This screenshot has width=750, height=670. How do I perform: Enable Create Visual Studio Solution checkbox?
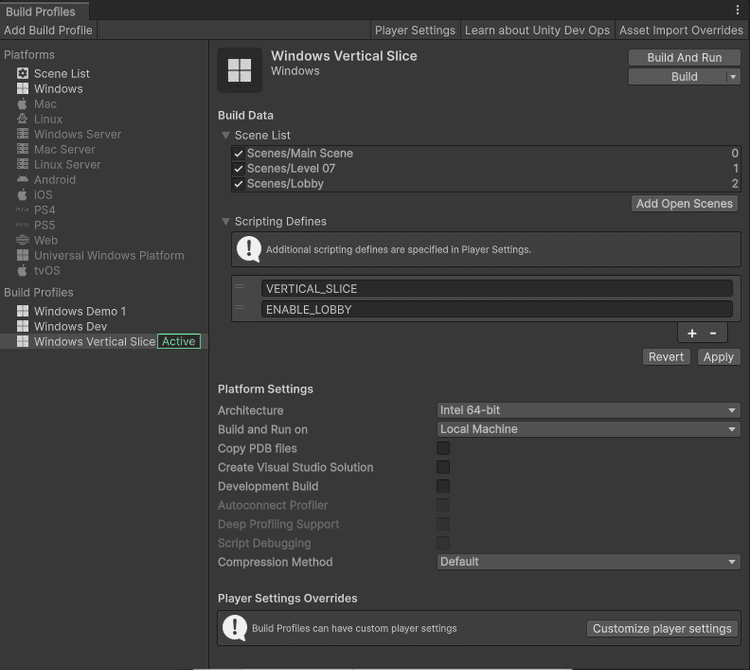(x=443, y=467)
